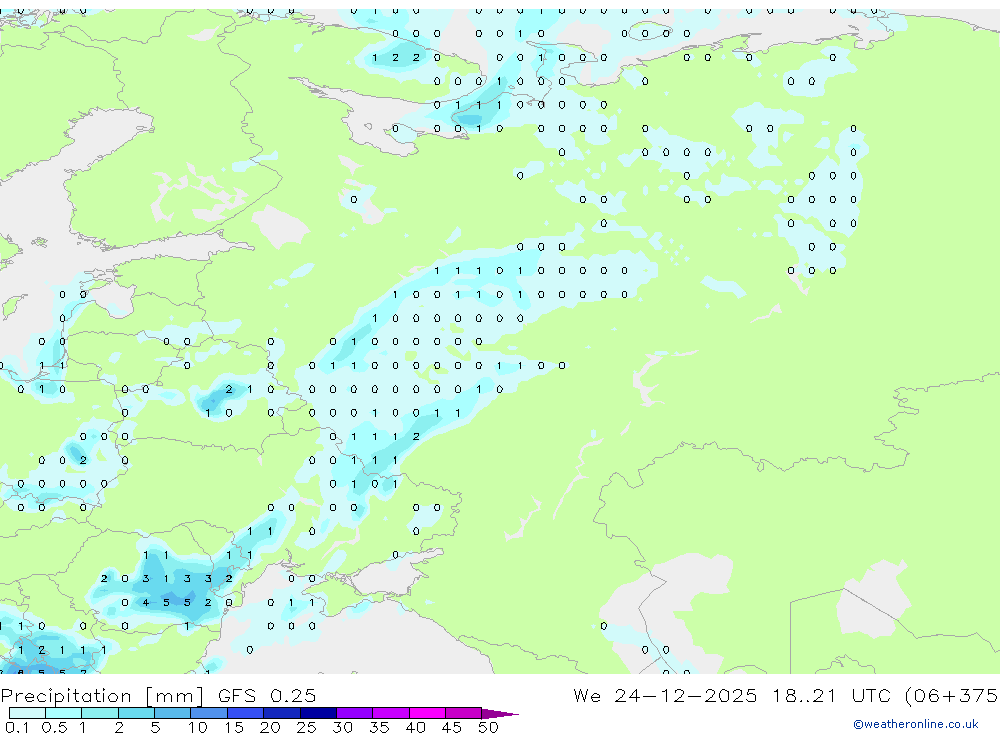
Task: Select the 0.1–0.5 mm lightest cyan legend swatch
Action: pos(27,713)
